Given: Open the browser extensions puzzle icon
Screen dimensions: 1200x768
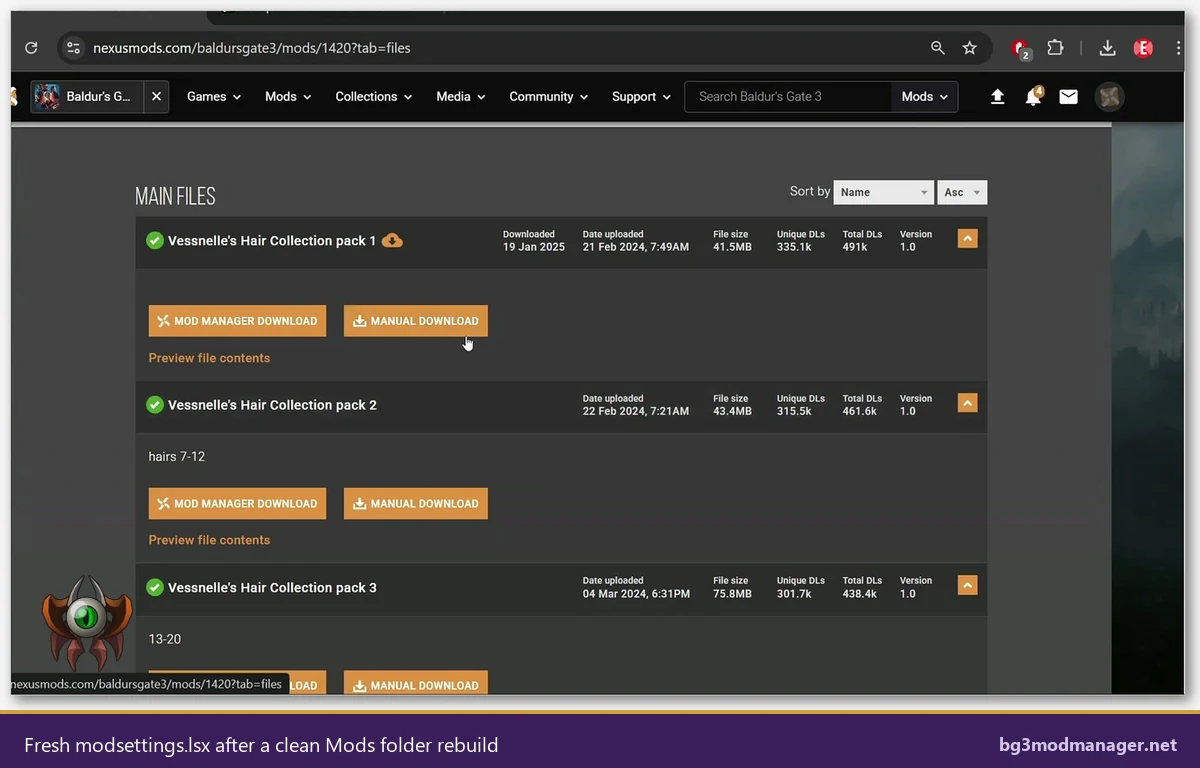Looking at the screenshot, I should coord(1055,48).
